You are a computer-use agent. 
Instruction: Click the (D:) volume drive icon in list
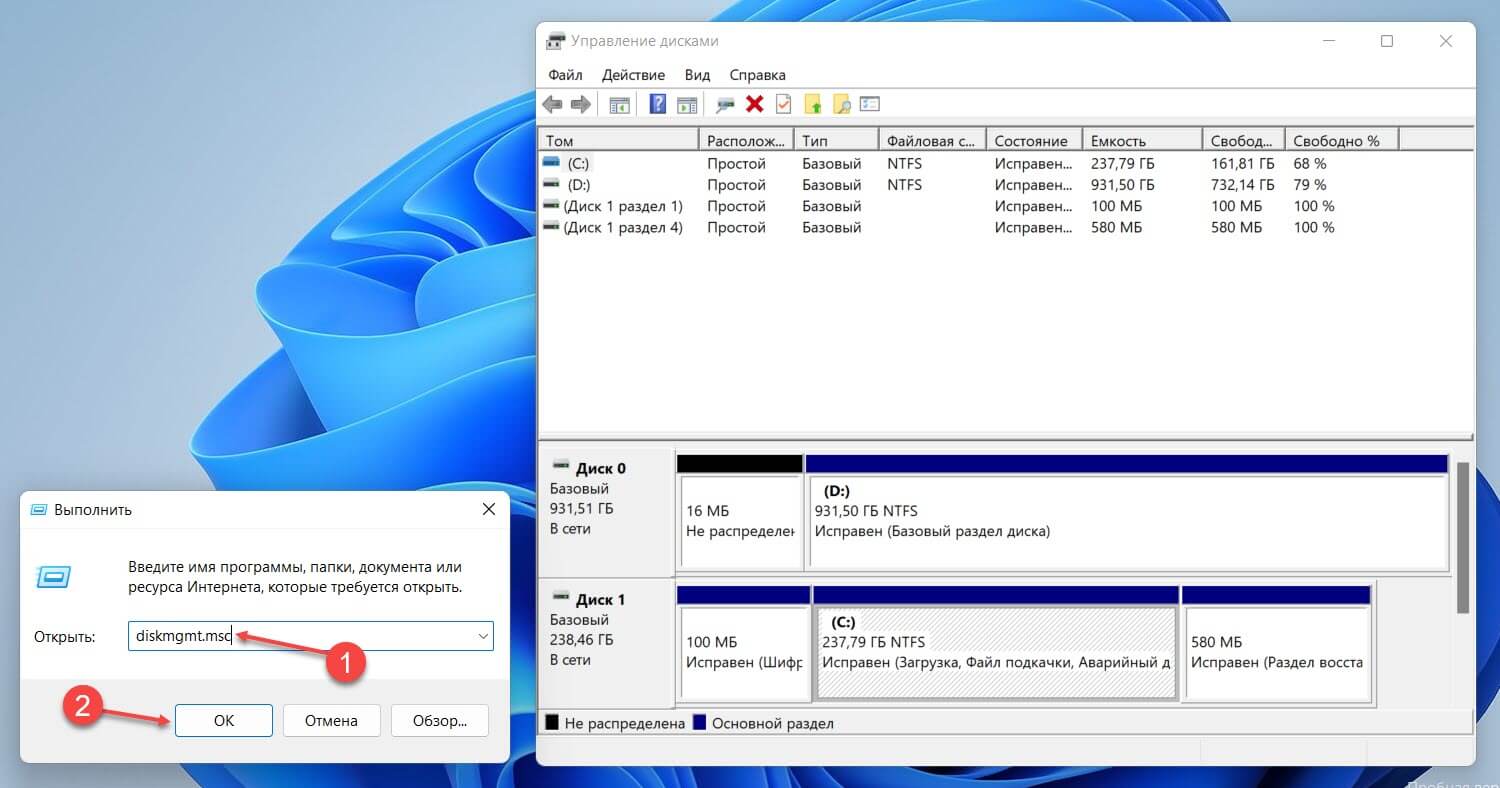(551, 184)
